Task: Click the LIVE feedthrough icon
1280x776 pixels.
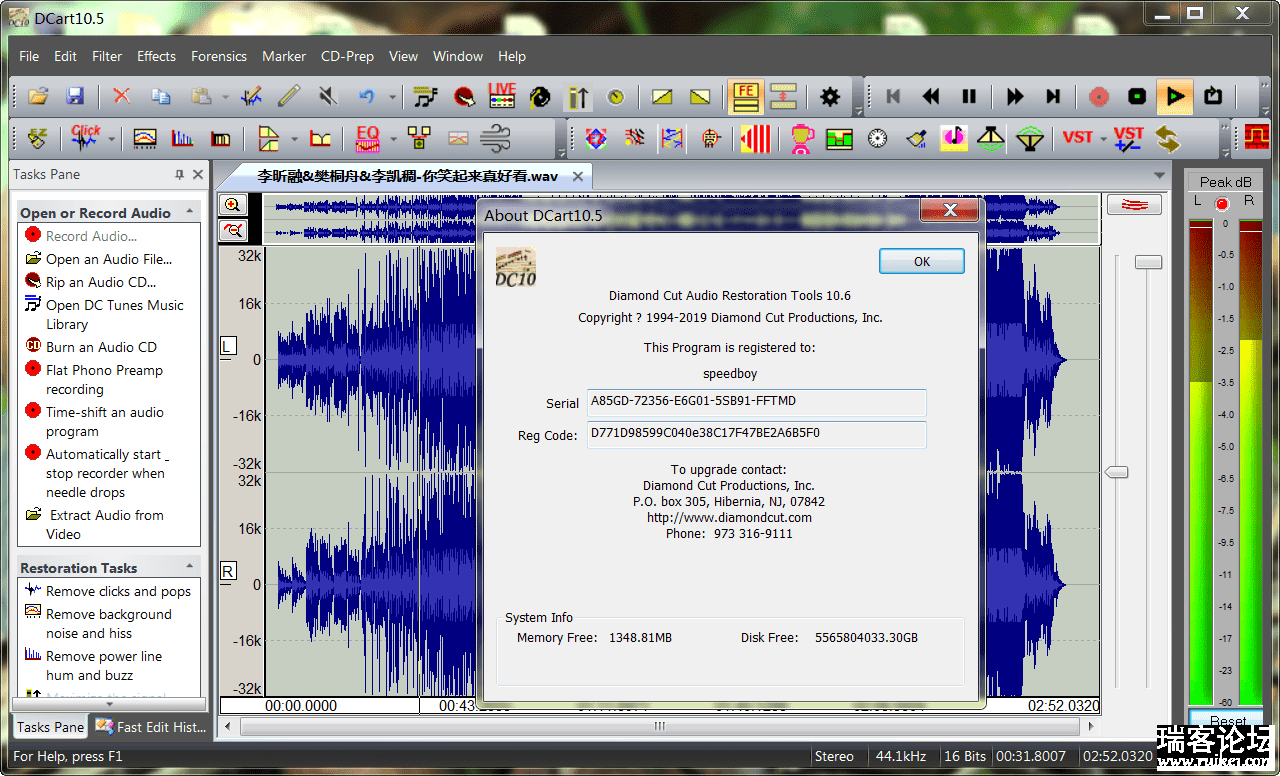Action: click(x=502, y=97)
